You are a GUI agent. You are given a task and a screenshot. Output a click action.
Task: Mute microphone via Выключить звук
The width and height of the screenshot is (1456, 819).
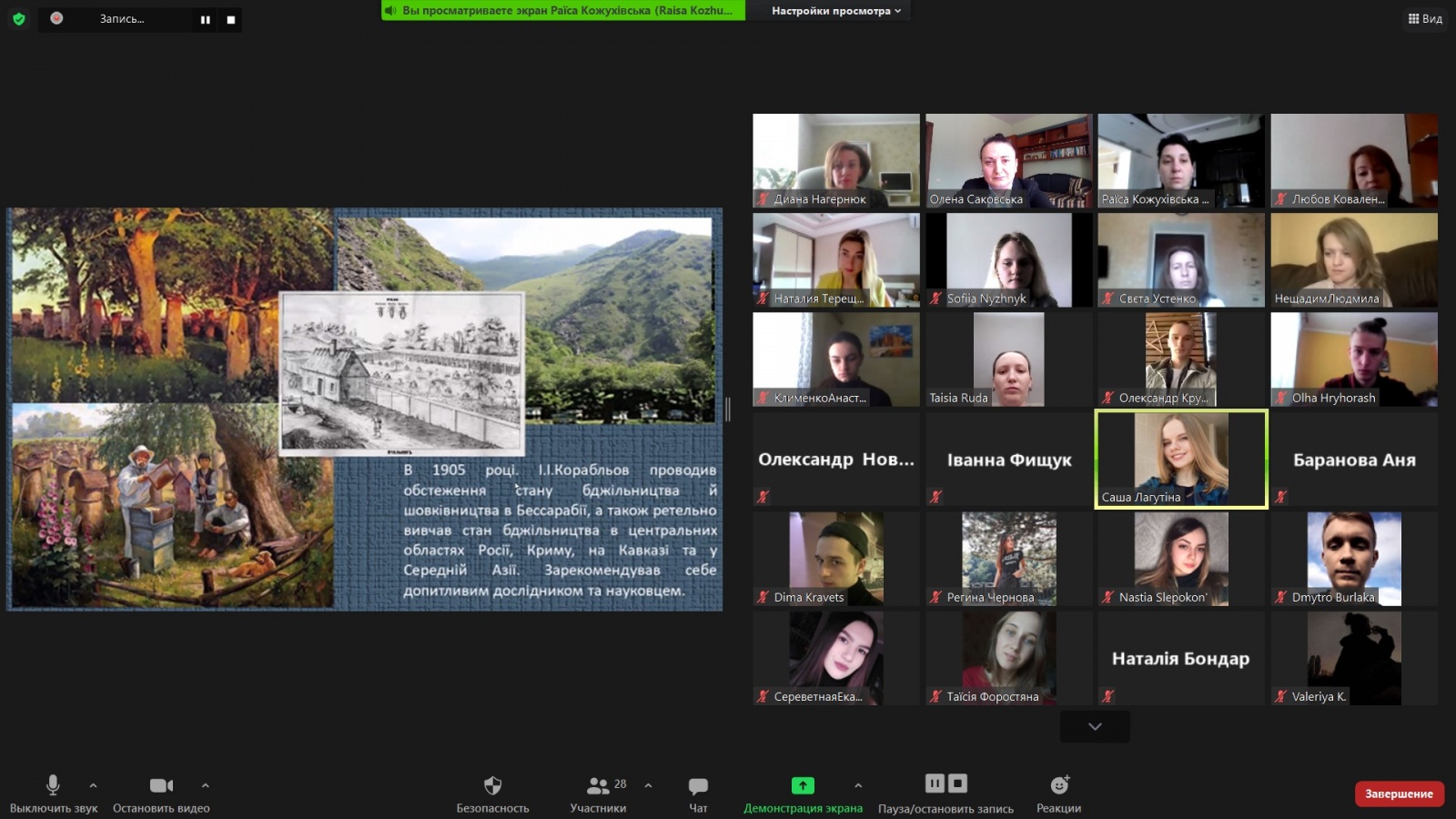[x=53, y=794]
